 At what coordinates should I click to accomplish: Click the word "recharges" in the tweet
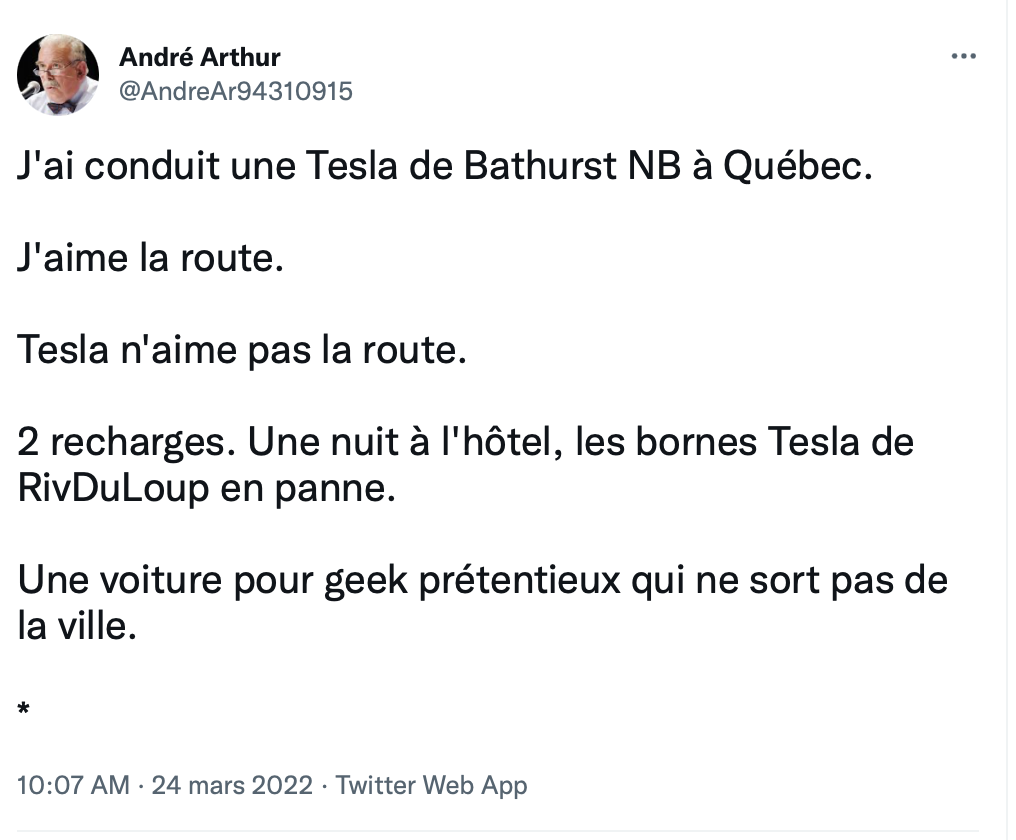pyautogui.click(x=138, y=443)
